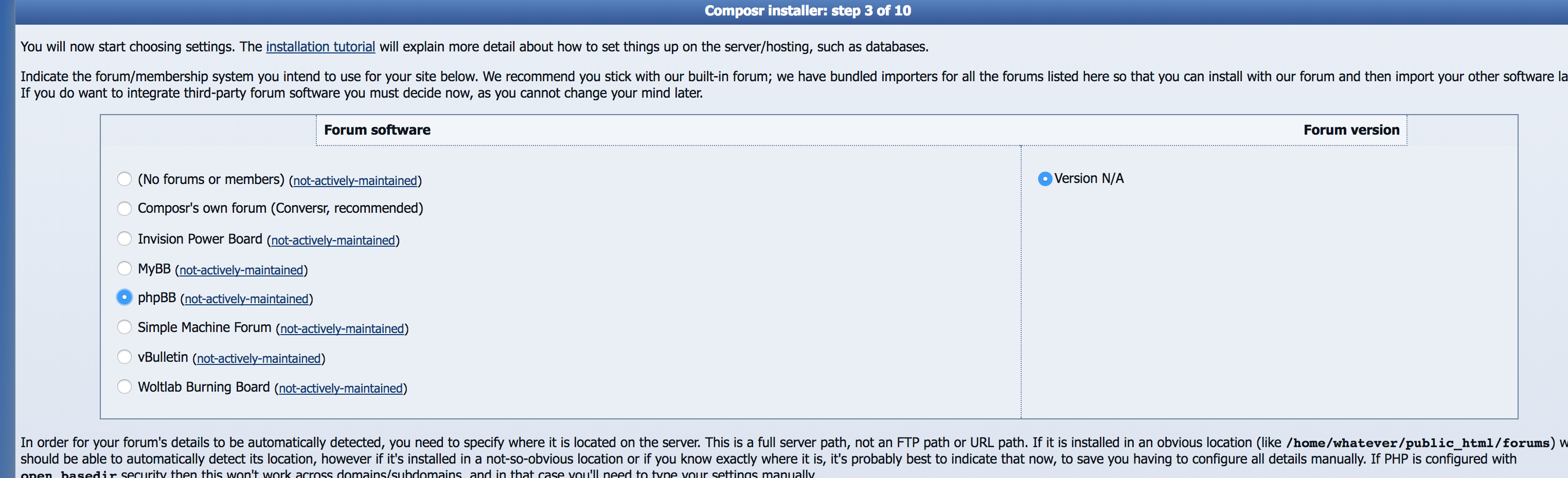Screen dimensions: 1568x478
Task: Click not-actively-maintained link next to Invision Power Board
Action: (333, 240)
